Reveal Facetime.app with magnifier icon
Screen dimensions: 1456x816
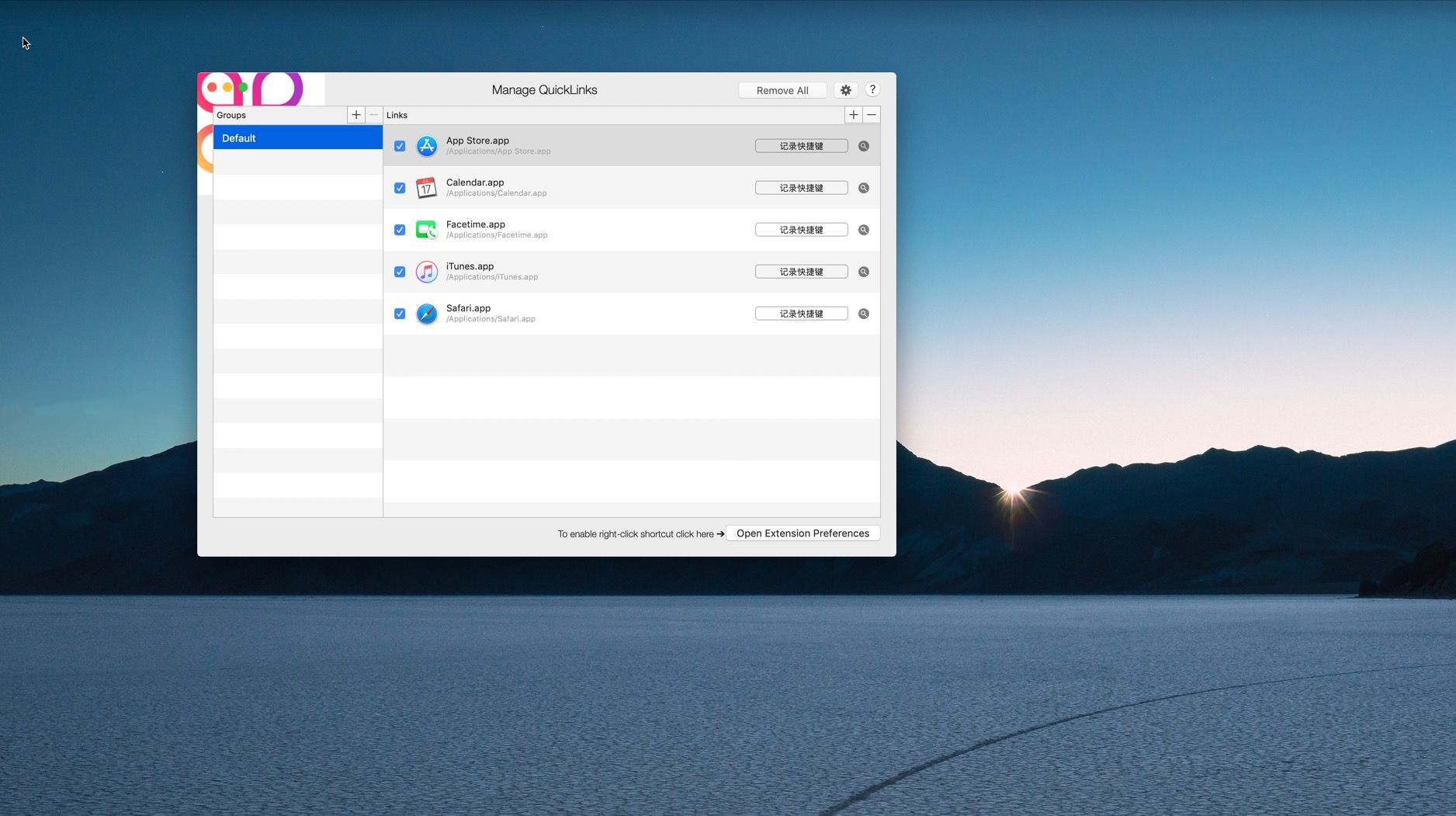(864, 230)
